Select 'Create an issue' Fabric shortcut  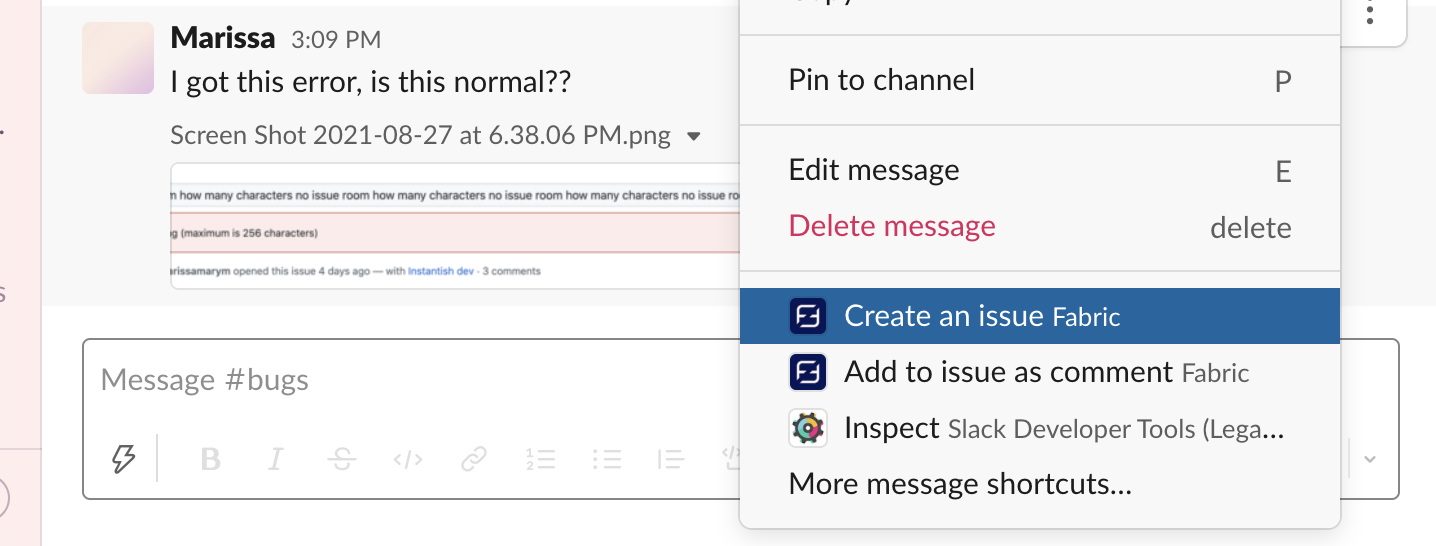click(1040, 316)
